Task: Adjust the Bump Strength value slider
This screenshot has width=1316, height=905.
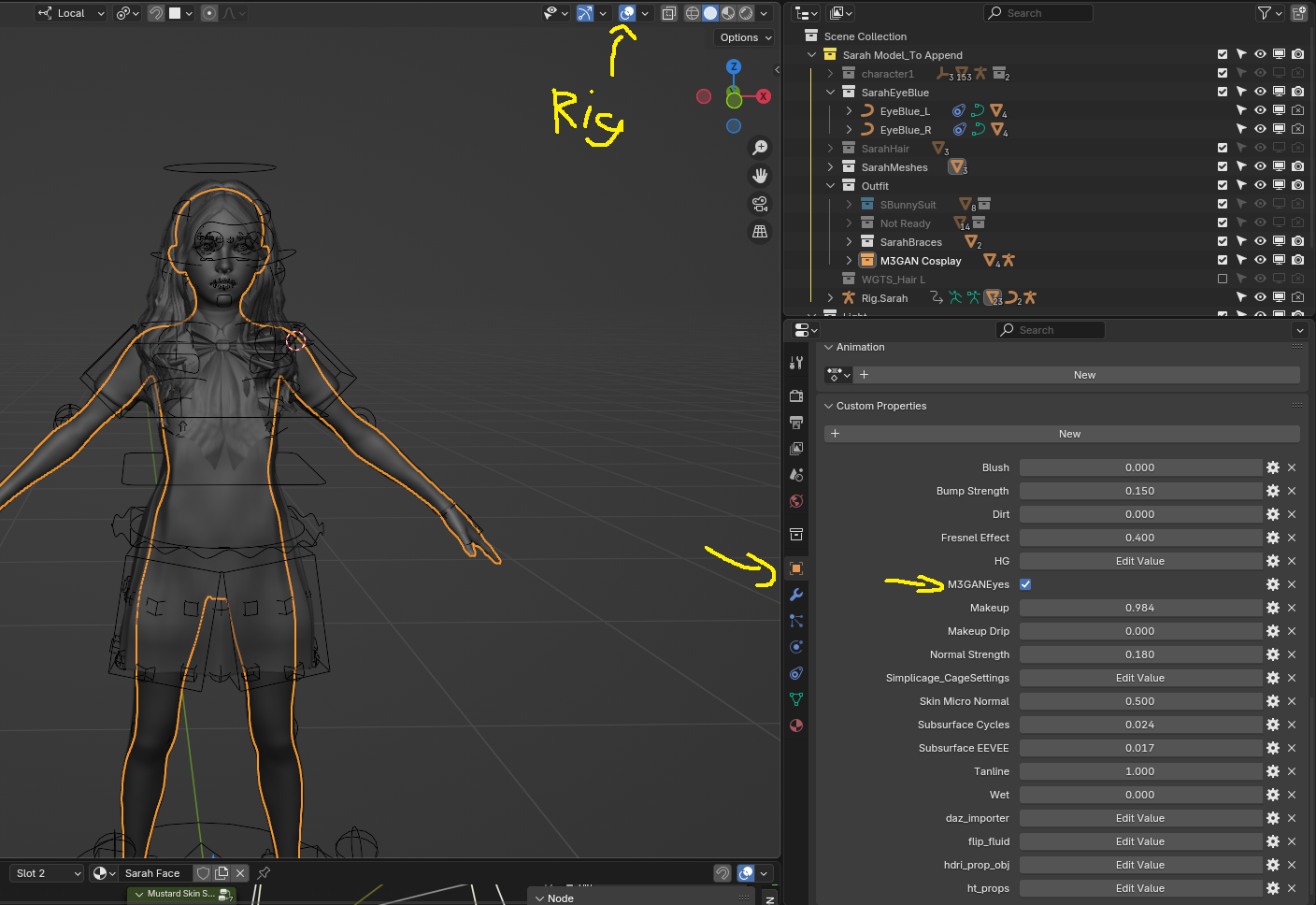Action: tap(1140, 491)
